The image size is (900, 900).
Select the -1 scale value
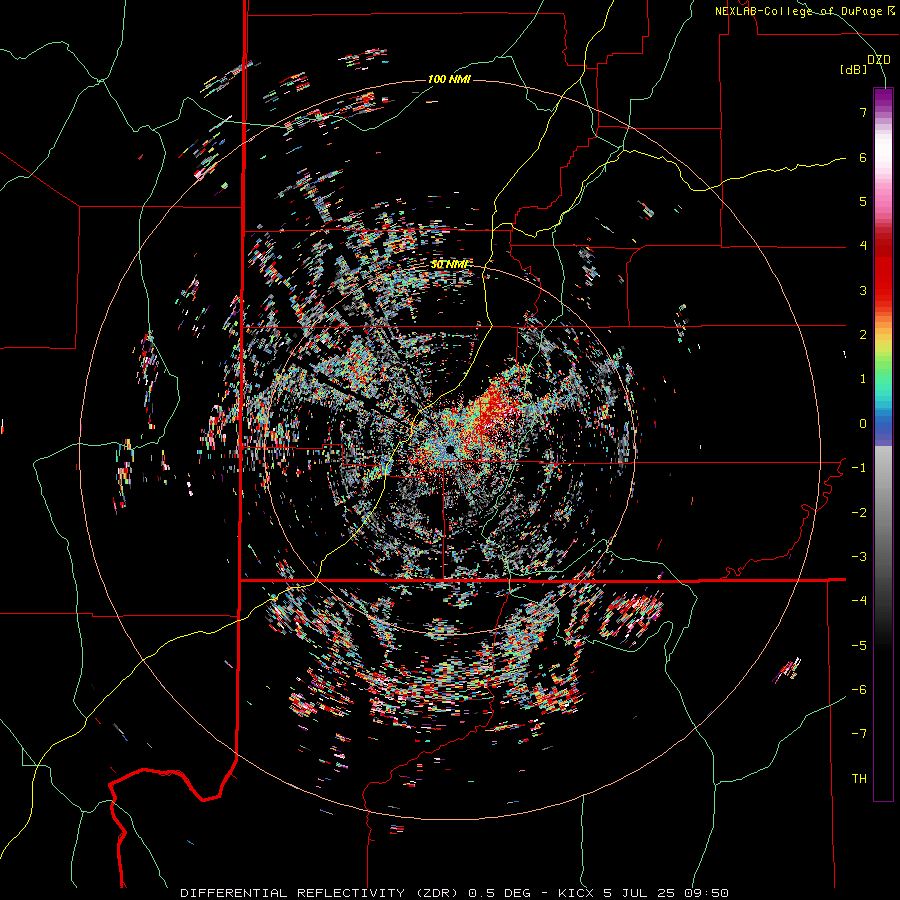click(859, 468)
